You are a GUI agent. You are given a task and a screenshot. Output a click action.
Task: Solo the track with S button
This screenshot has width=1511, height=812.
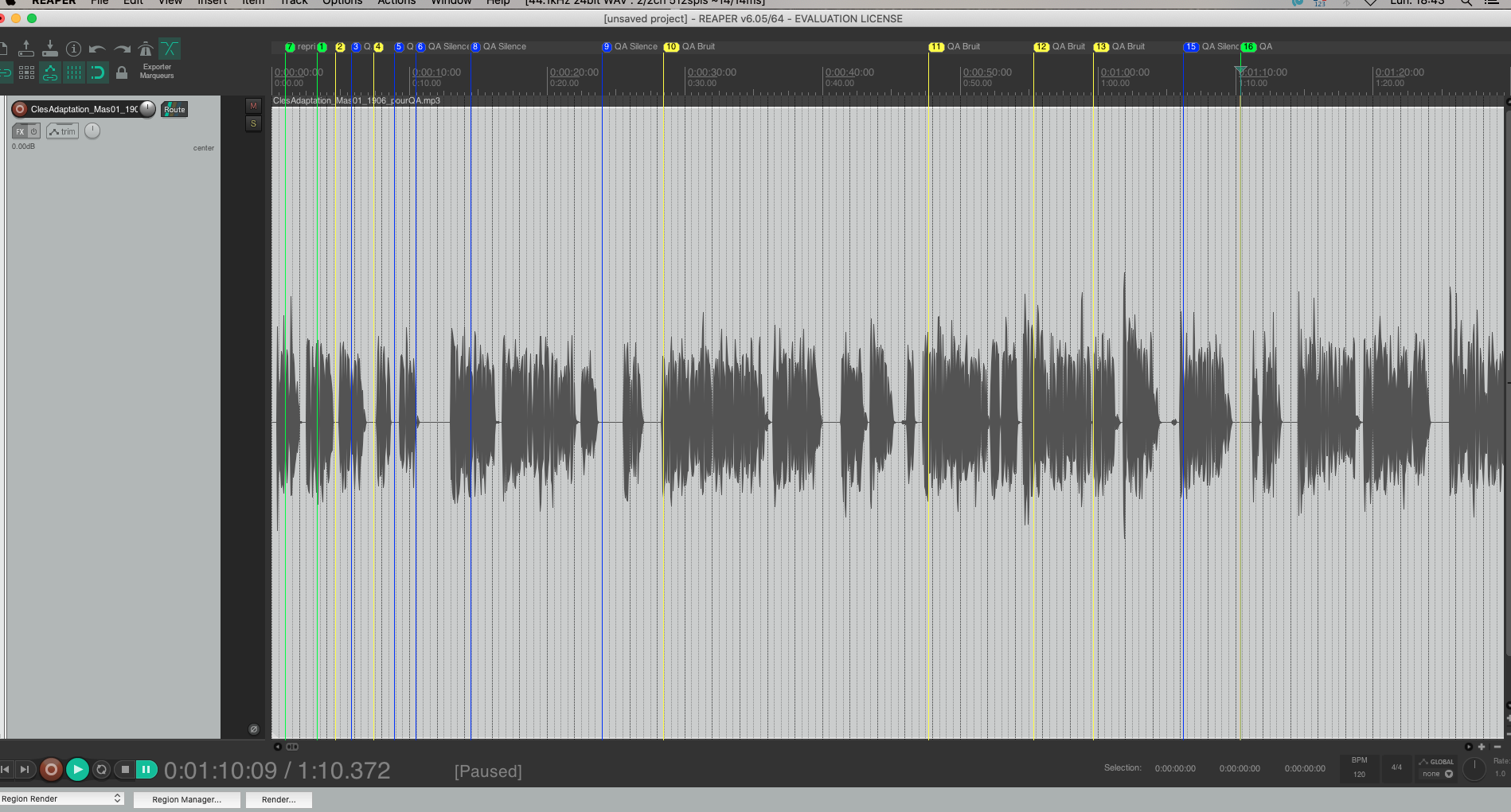coord(253,123)
